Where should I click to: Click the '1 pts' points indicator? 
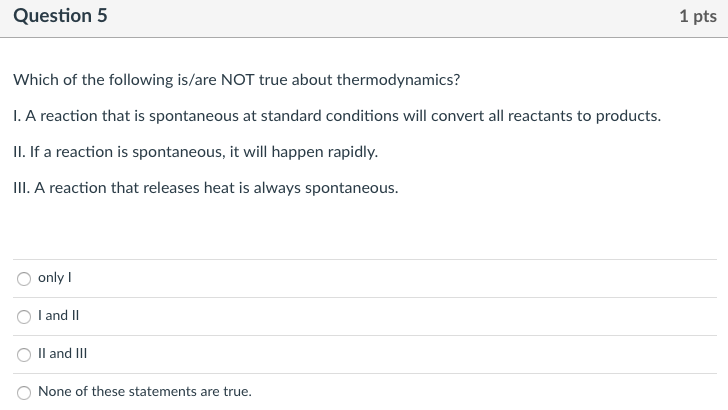pos(698,16)
